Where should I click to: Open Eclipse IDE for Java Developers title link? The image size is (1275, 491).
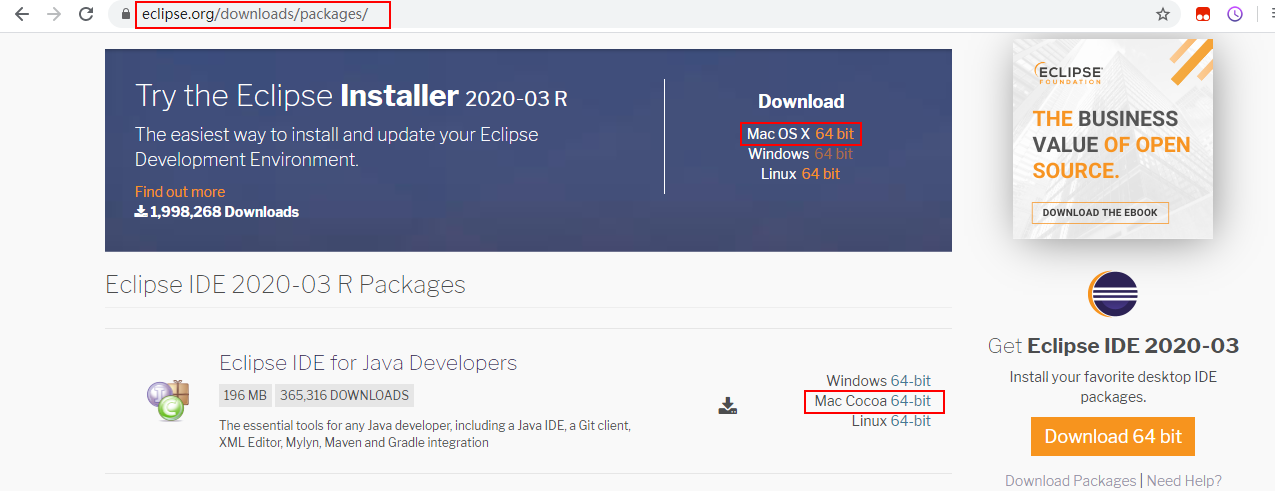(368, 362)
